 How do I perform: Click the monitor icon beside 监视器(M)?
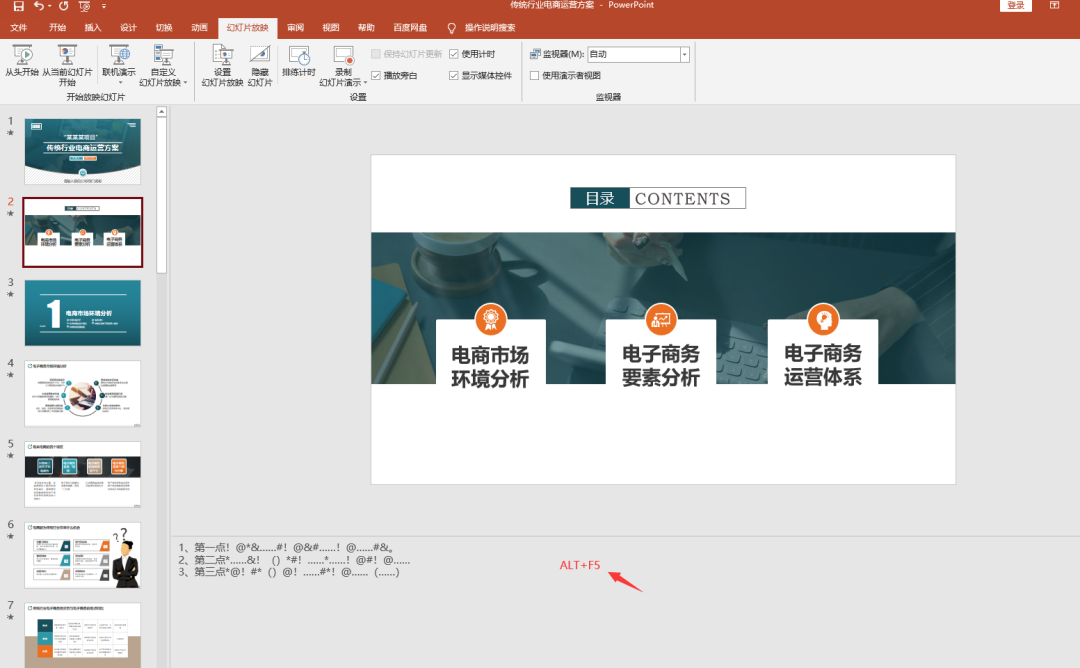click(x=535, y=54)
